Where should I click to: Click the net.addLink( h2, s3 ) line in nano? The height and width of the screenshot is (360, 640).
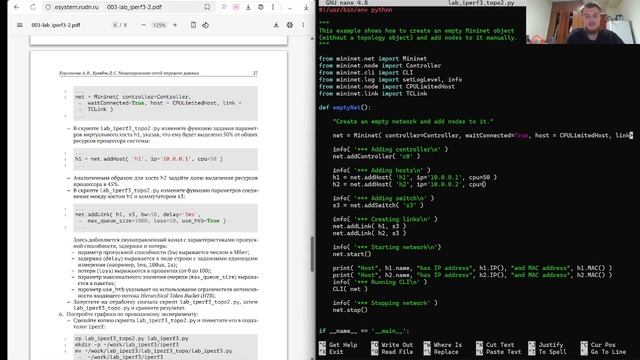tap(369, 233)
